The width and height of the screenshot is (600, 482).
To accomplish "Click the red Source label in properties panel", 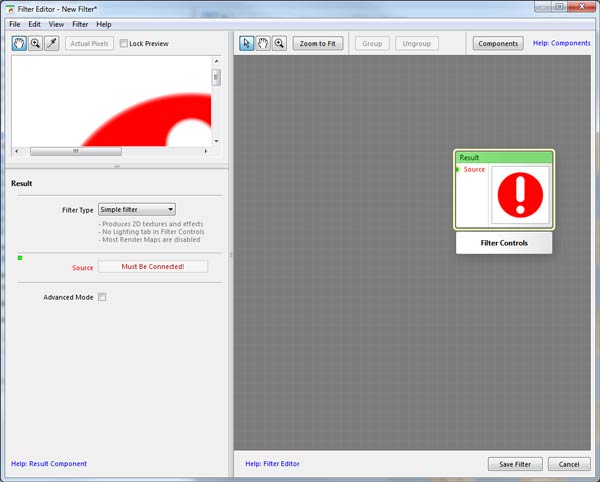I will pos(83,268).
